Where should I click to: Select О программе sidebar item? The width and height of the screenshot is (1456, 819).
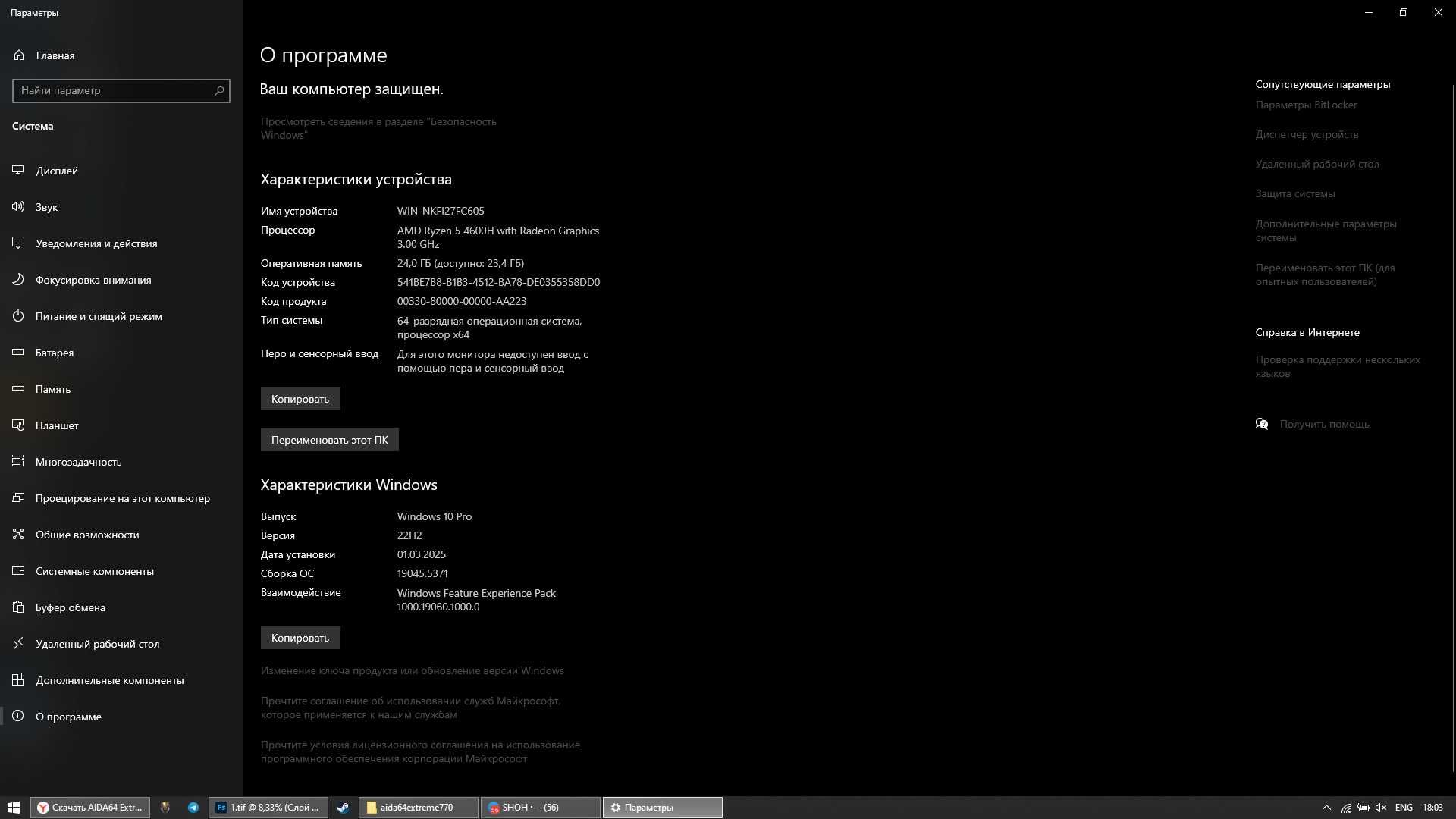click(x=121, y=717)
